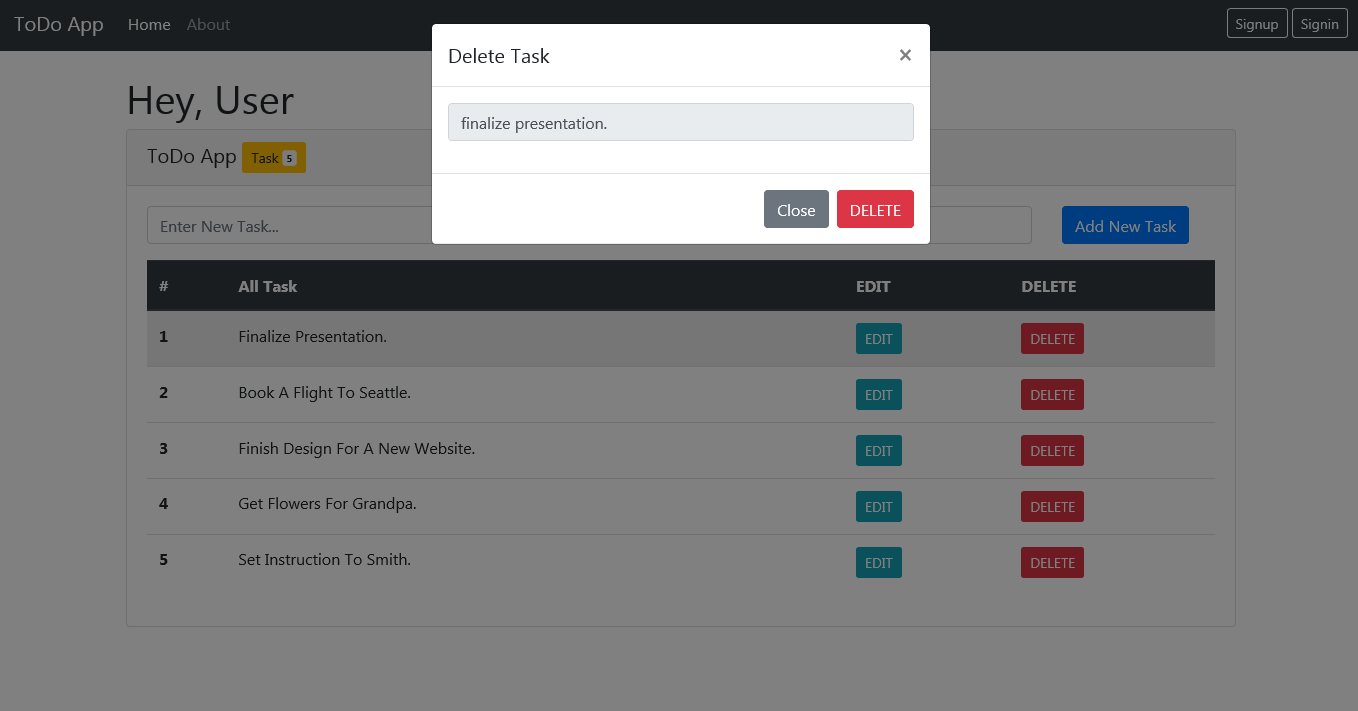The width and height of the screenshot is (1358, 711).
Task: Edit the Book A Flight To Seattle task
Action: tap(879, 395)
